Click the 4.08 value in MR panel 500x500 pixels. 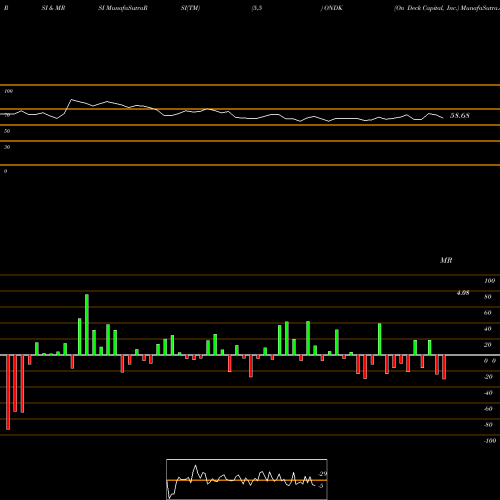(463, 293)
